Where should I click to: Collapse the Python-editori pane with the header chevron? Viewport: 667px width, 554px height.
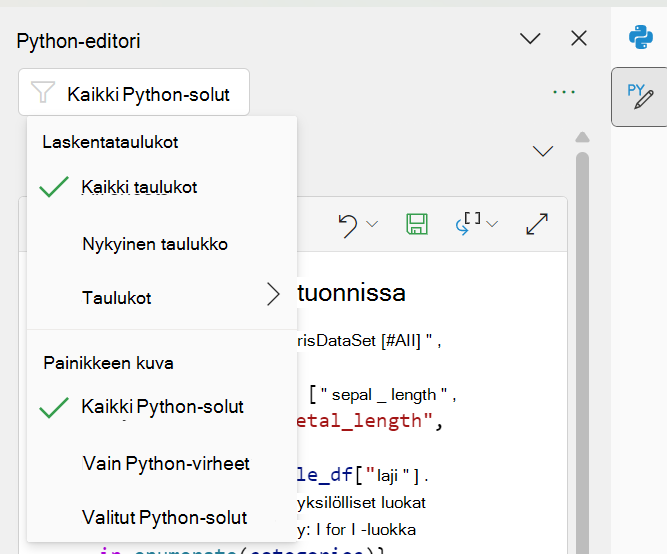click(530, 39)
